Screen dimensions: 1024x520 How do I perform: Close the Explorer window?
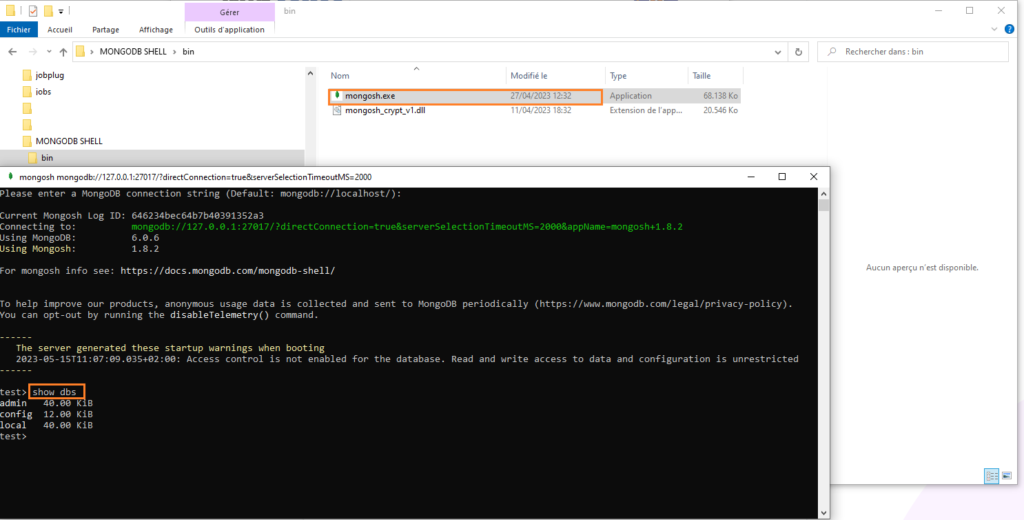tap(1001, 10)
